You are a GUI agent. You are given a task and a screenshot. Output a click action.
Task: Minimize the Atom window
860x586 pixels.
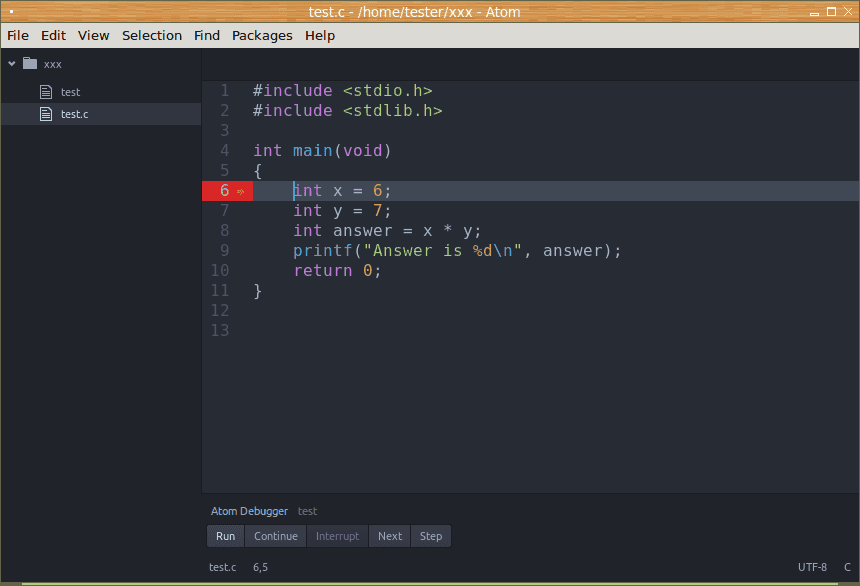coord(814,13)
